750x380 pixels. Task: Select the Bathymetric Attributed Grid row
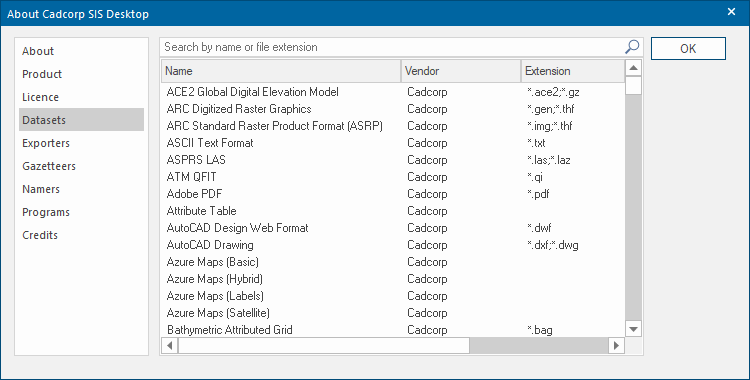[393, 330]
